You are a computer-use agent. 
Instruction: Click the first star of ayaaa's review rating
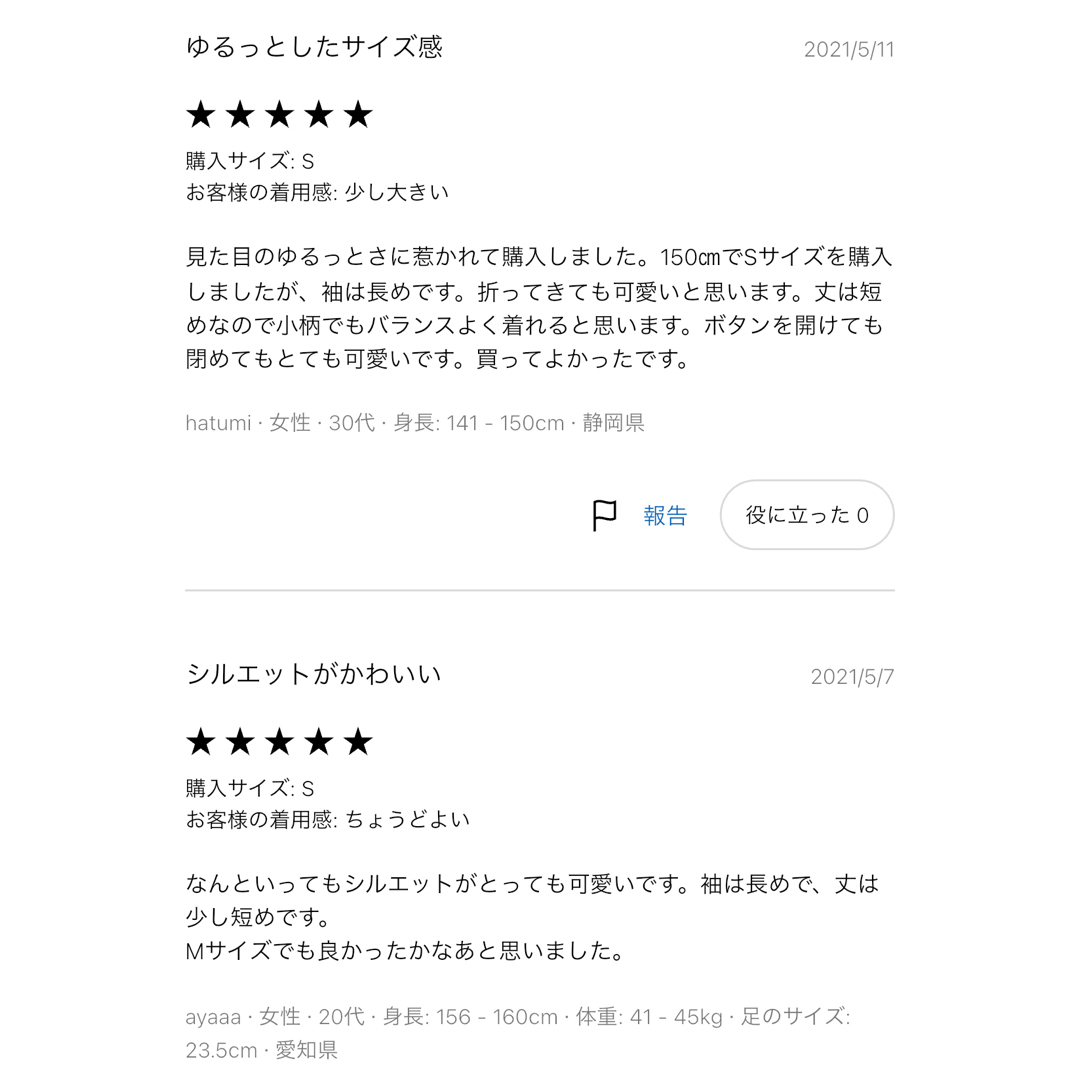click(x=201, y=742)
